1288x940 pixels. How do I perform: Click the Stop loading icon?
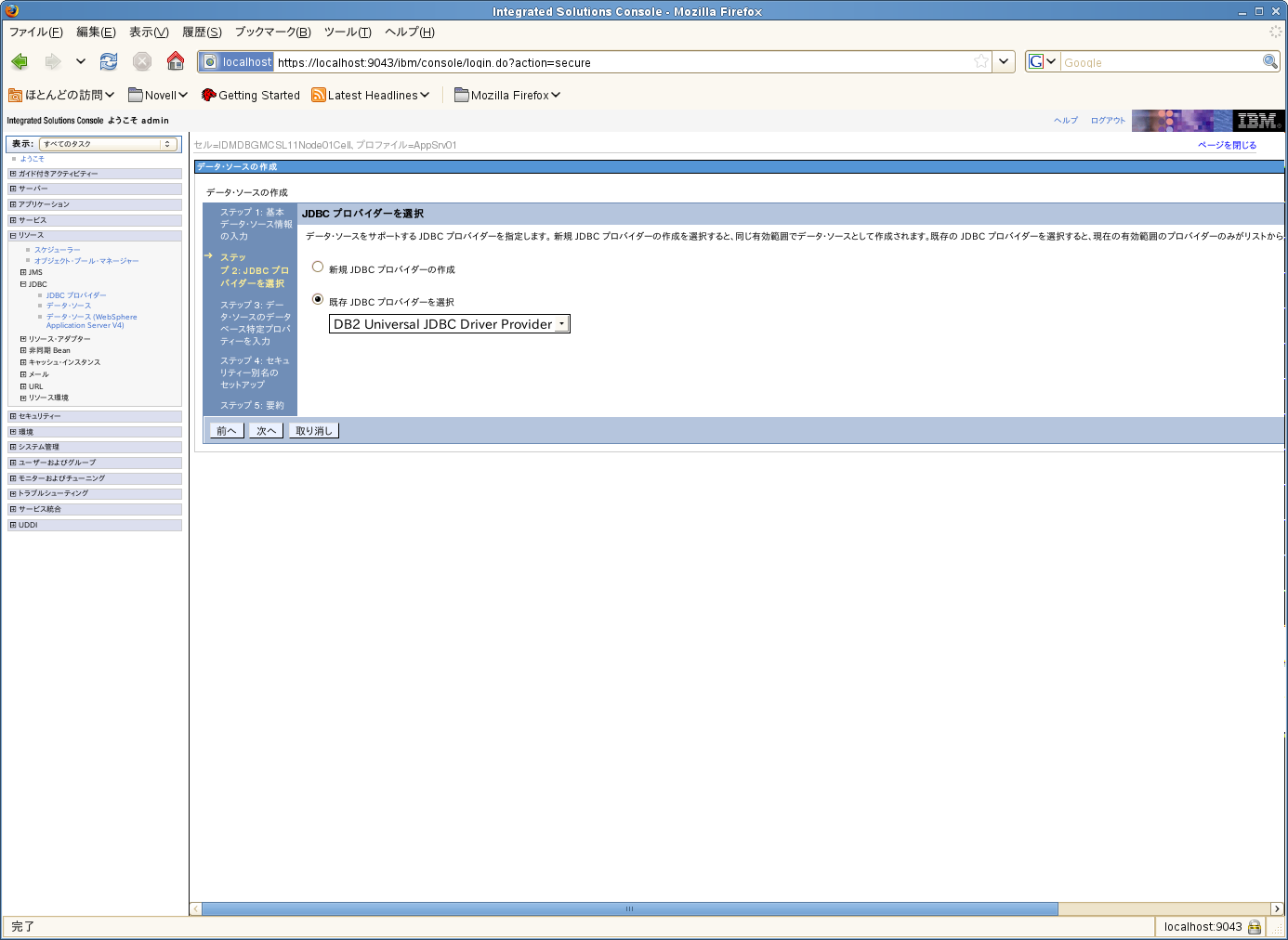pos(142,61)
